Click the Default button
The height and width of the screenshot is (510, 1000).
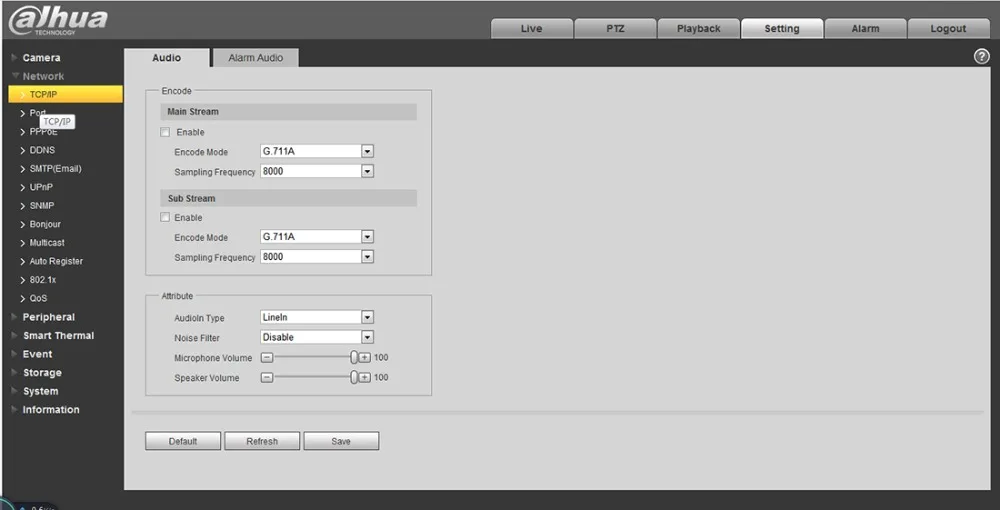tap(183, 441)
